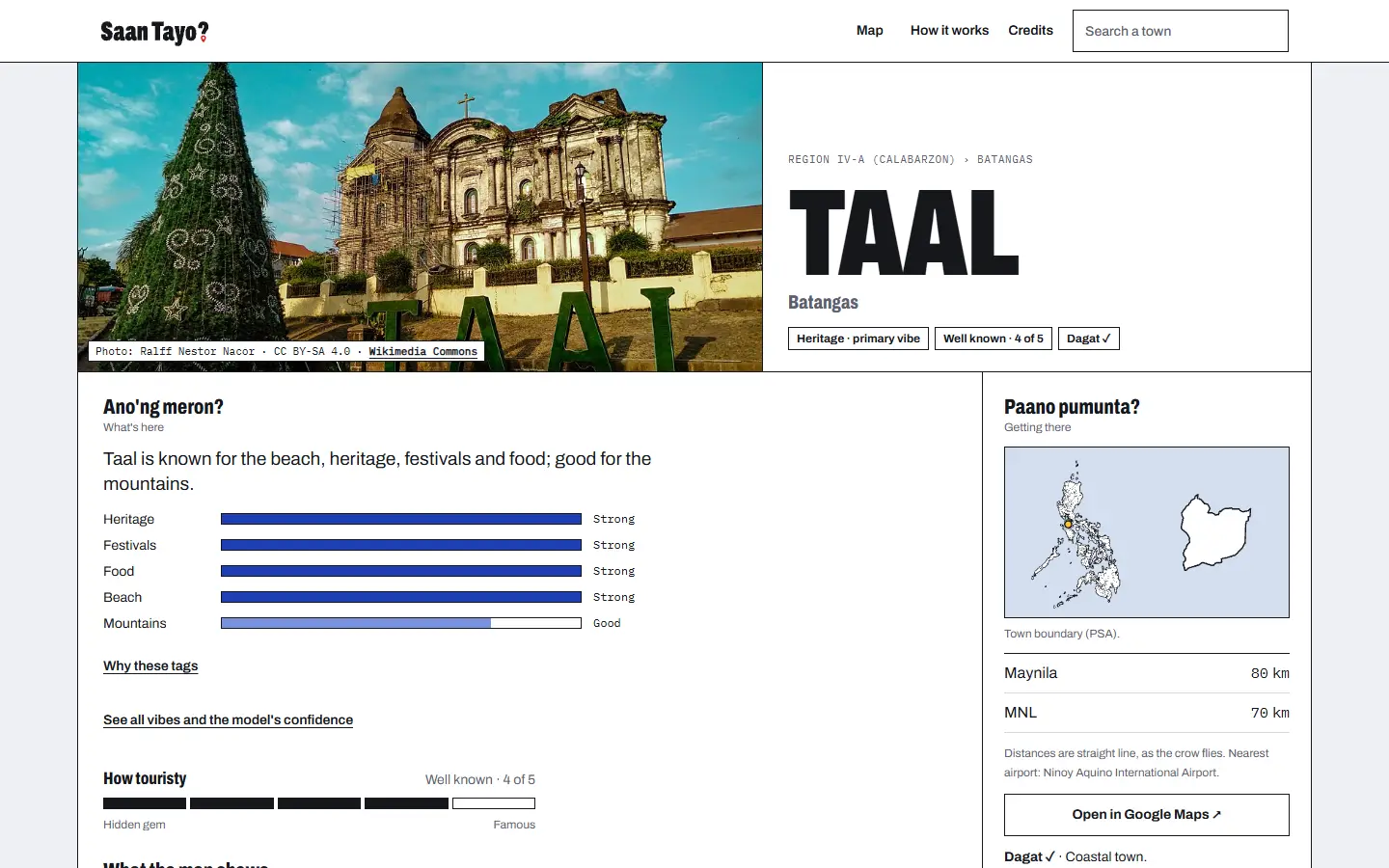This screenshot has width=1389, height=868.
Task: Click the Food strength bar
Action: (x=401, y=571)
